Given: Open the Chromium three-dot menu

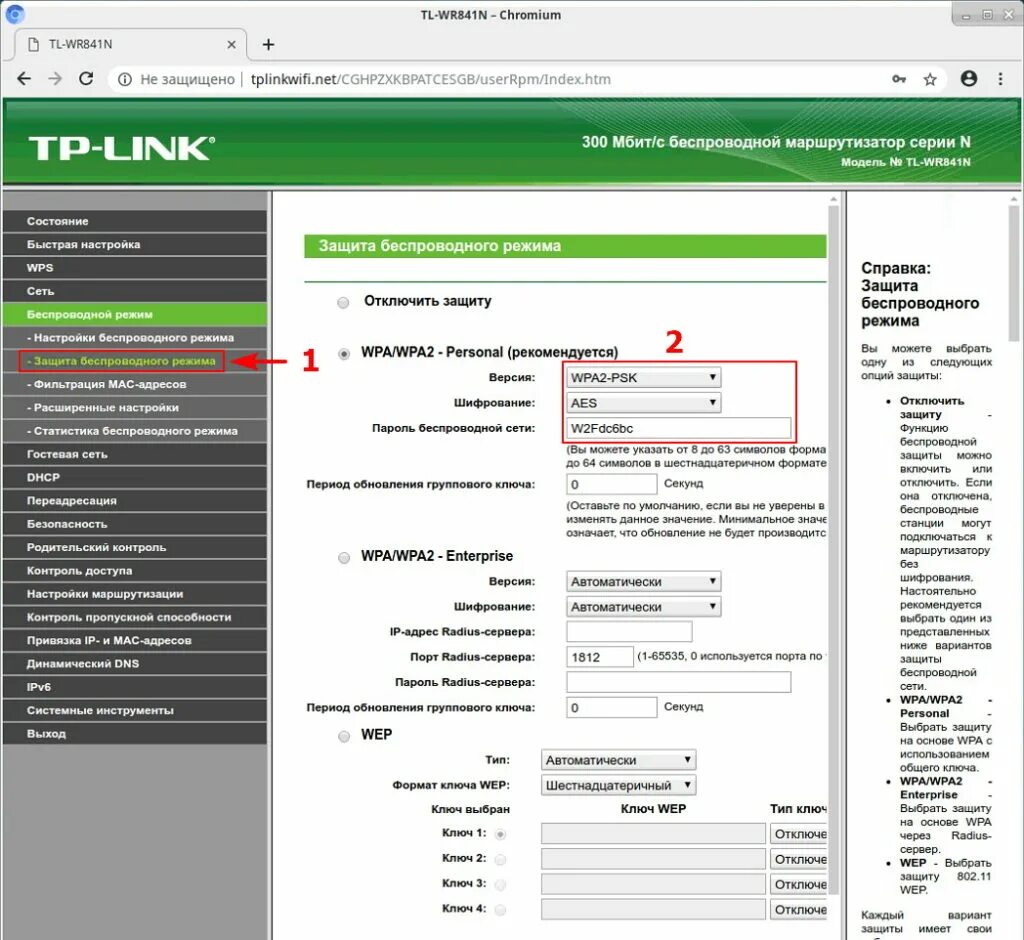Looking at the screenshot, I should pyautogui.click(x=1000, y=79).
